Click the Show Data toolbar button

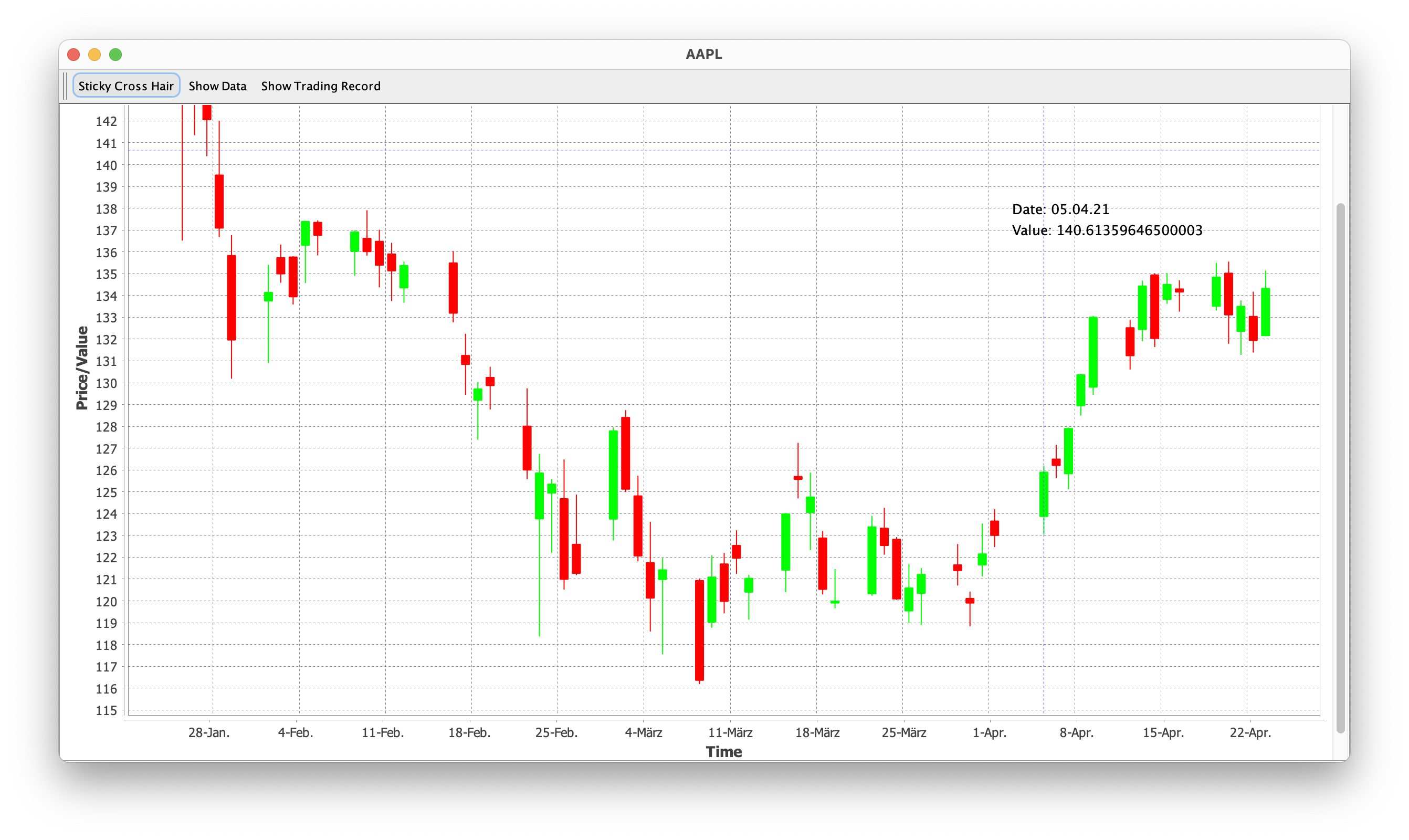217,86
